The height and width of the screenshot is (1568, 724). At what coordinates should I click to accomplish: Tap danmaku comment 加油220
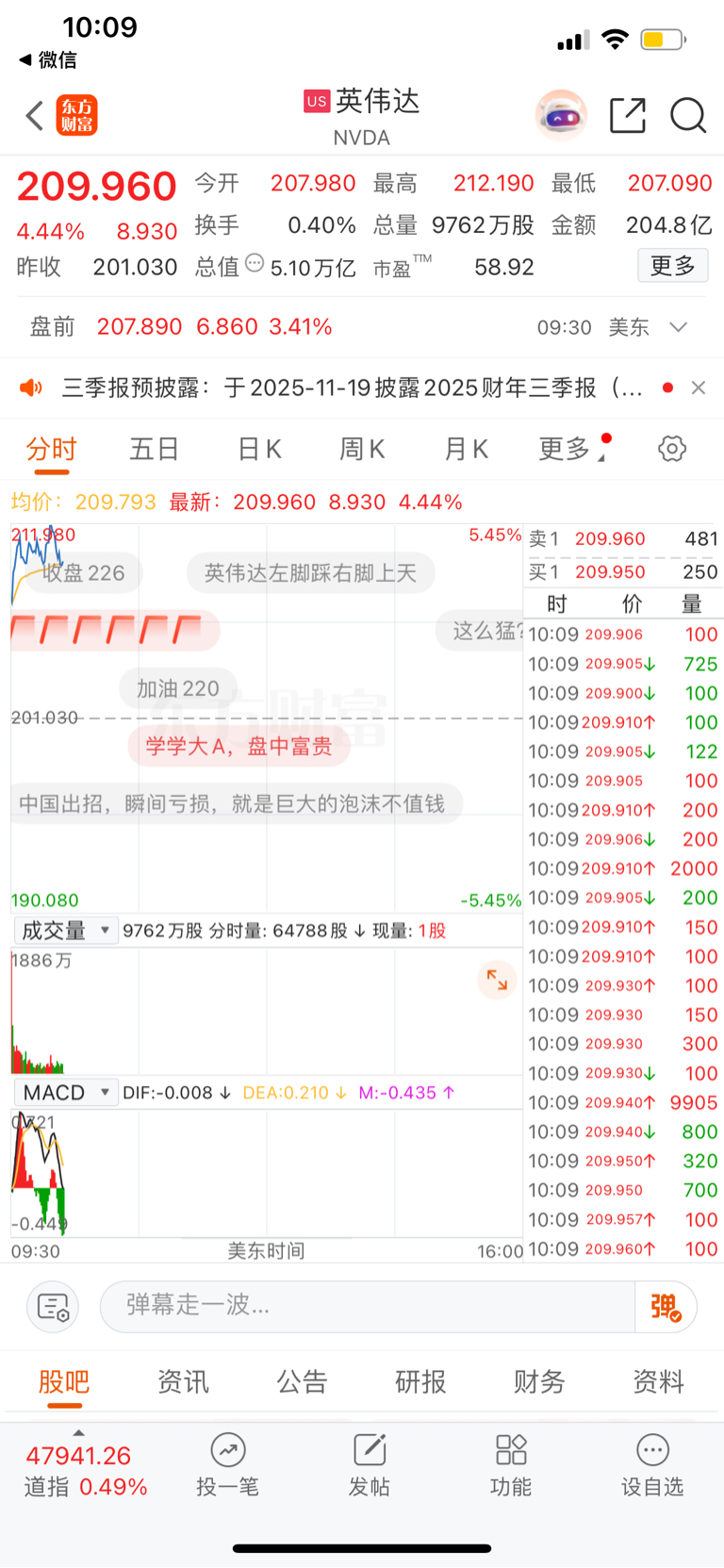pos(178,689)
